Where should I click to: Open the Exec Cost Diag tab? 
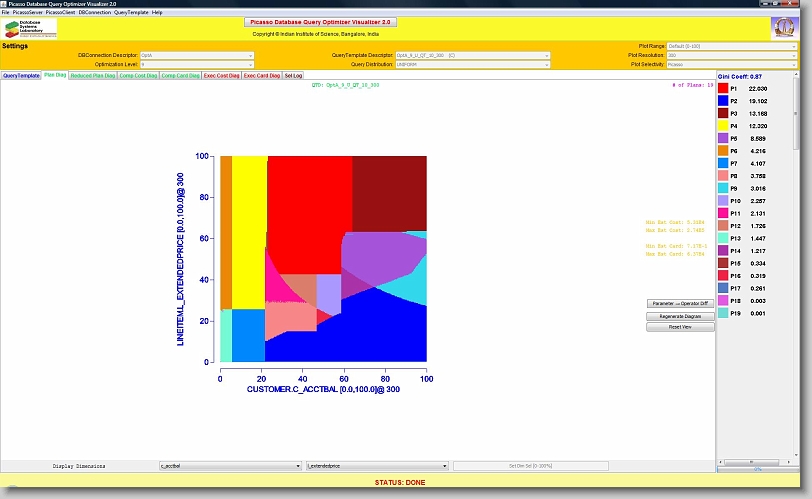pyautogui.click(x=222, y=75)
